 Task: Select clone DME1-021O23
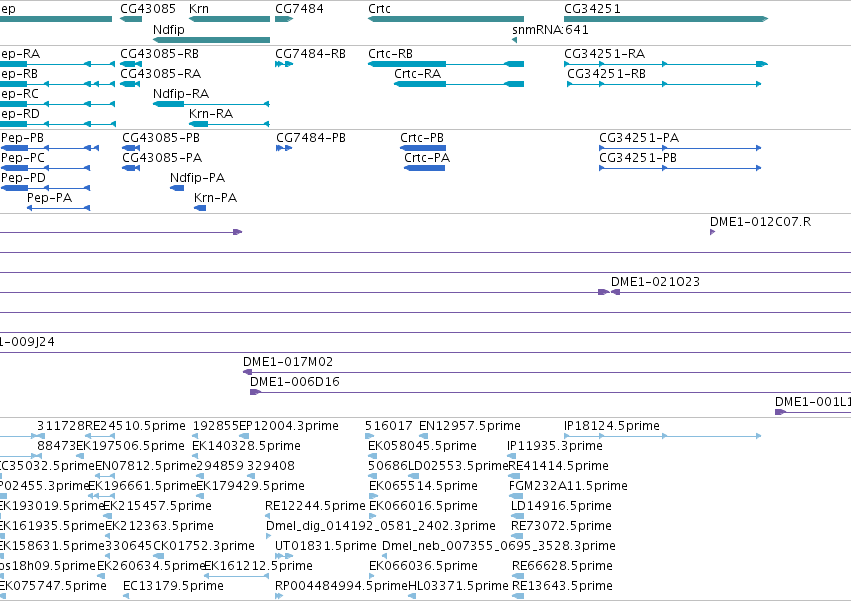[x=655, y=281]
